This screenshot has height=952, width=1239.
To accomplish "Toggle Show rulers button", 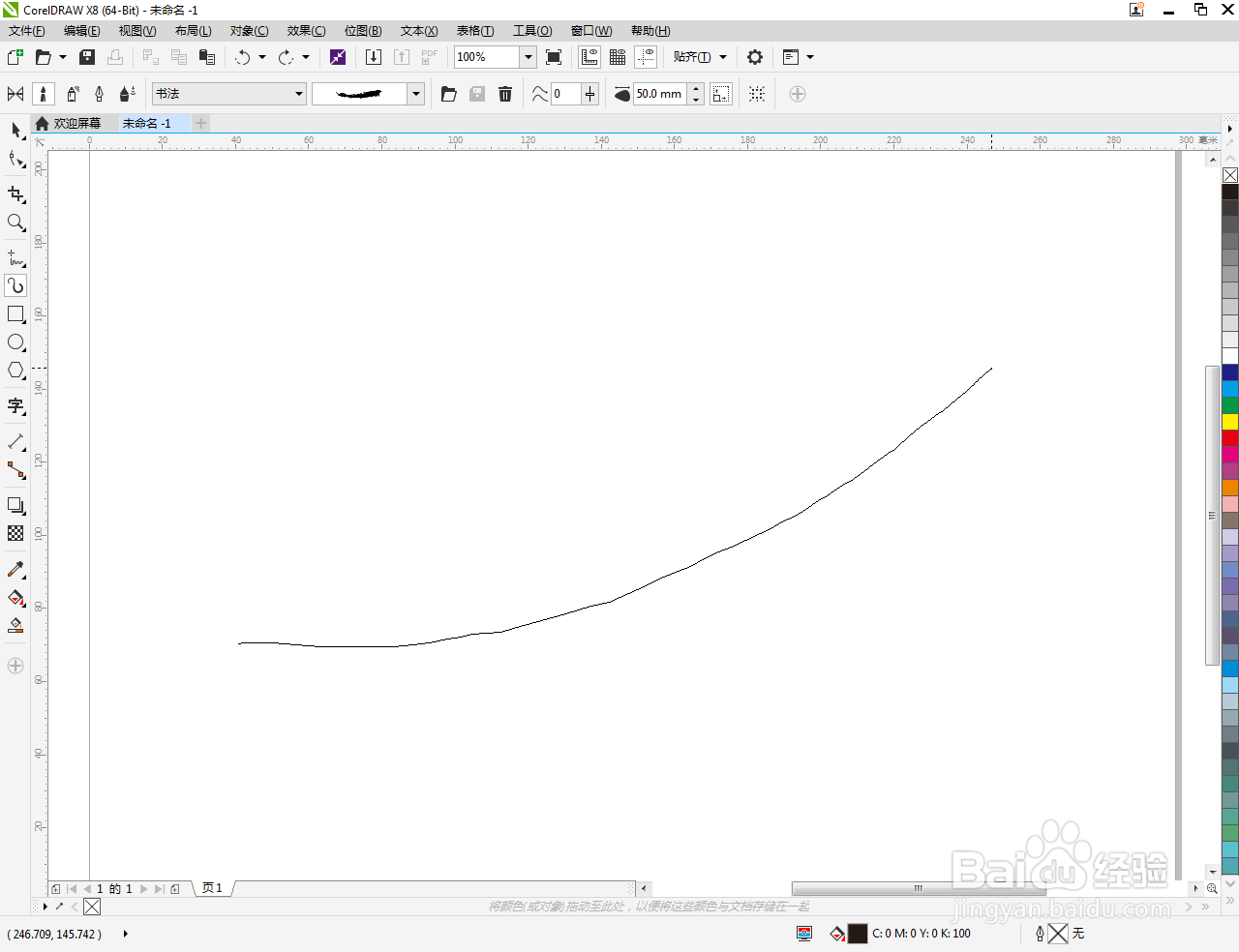I will [x=589, y=57].
